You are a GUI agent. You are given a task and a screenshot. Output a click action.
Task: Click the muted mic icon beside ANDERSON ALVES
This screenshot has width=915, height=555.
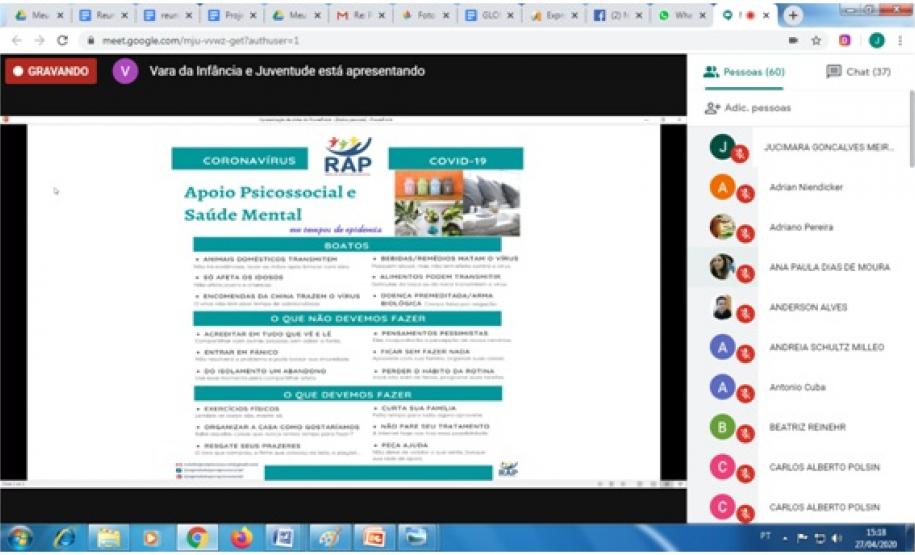(744, 314)
